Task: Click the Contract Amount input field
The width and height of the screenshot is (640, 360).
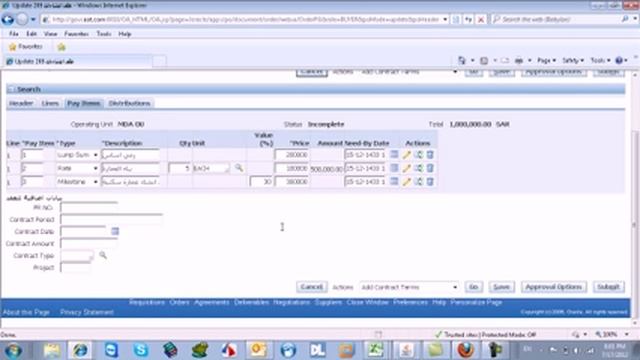Action: pos(89,243)
